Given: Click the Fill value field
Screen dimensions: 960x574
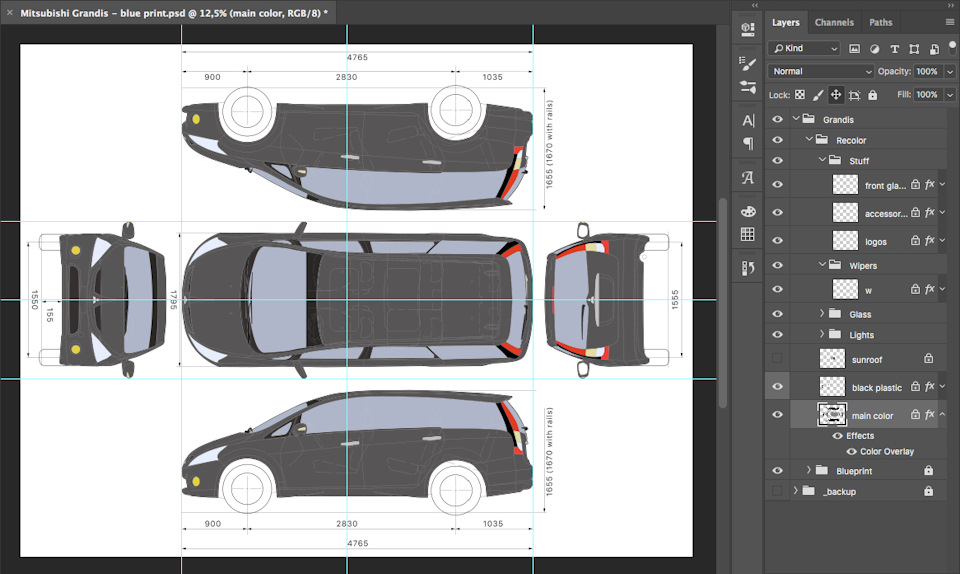Looking at the screenshot, I should pos(928,95).
